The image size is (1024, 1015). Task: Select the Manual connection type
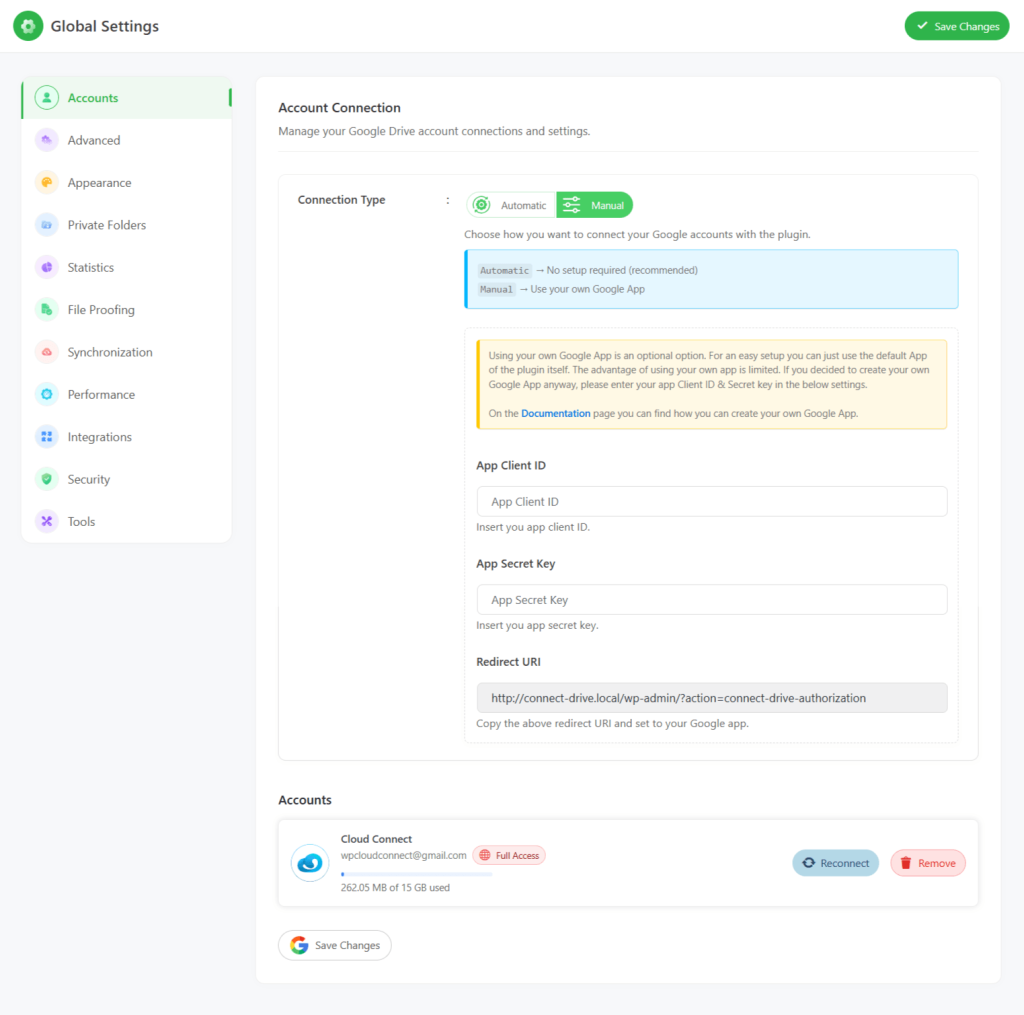[x=595, y=205]
